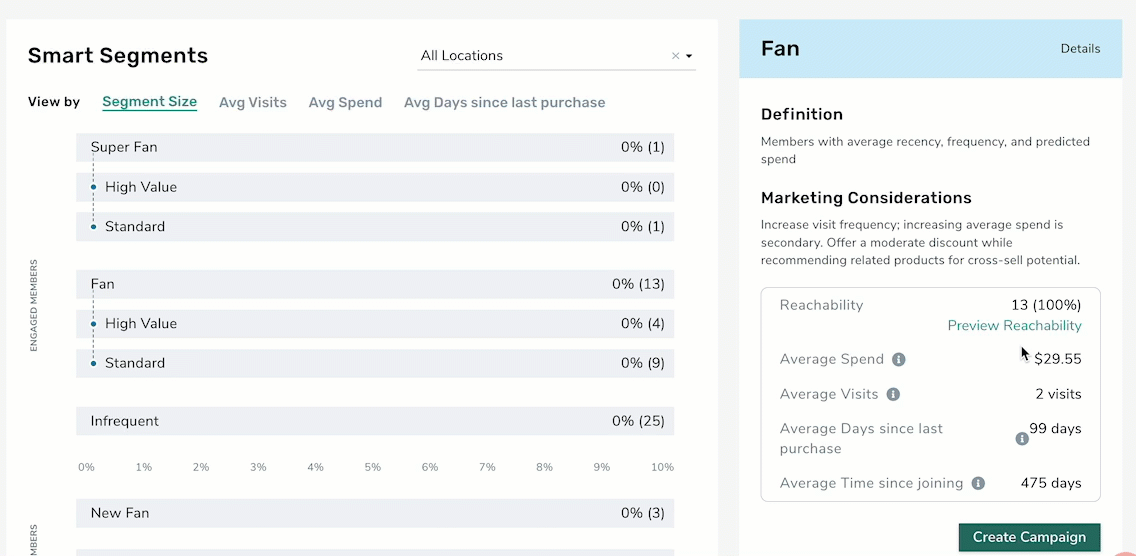Image resolution: width=1136 pixels, height=556 pixels.
Task: Click info icon for Average Days since last purchase
Action: 1022,439
